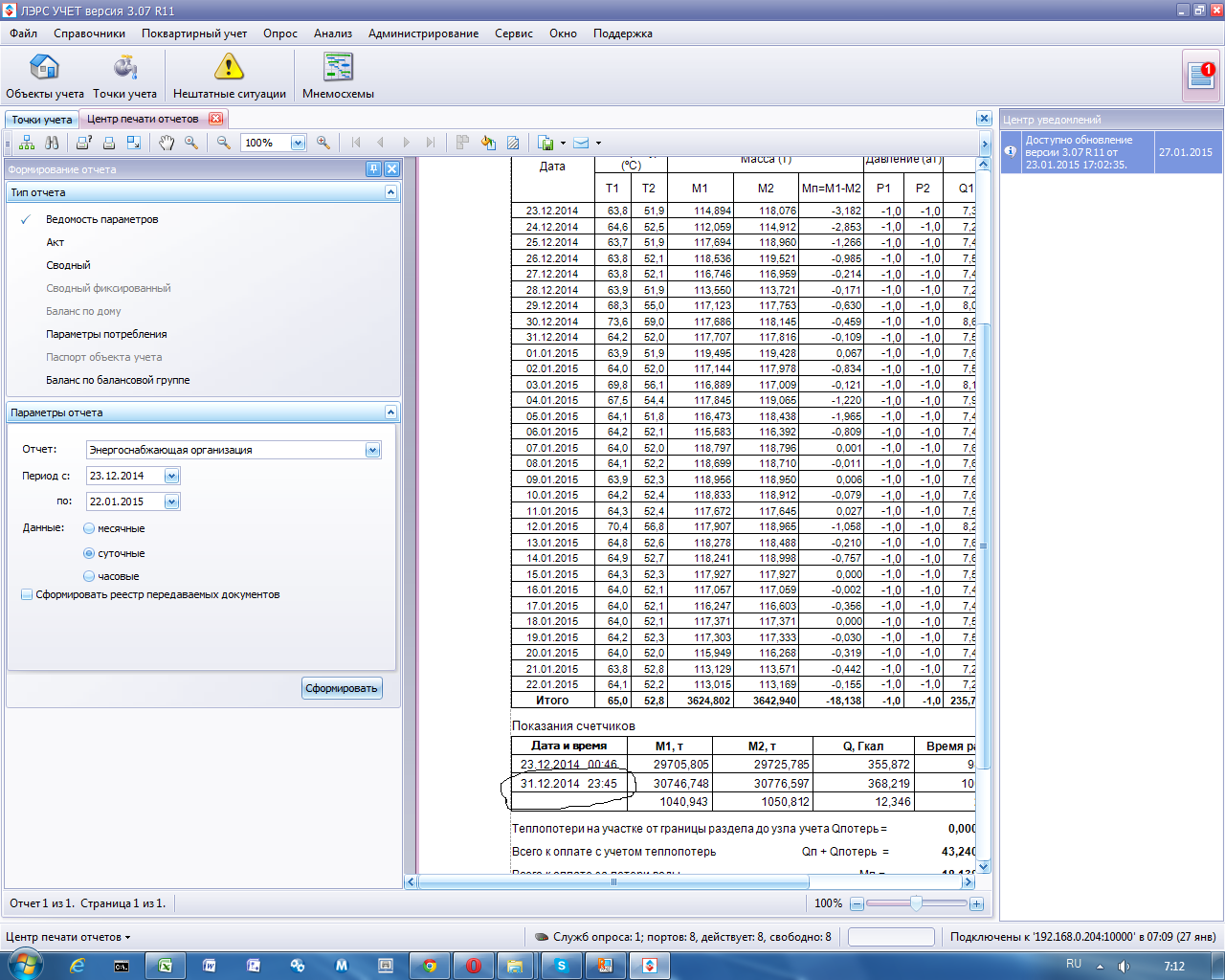Open the 100% zoom level dropdown
Image resolution: width=1225 pixels, height=980 pixels.
[x=298, y=143]
